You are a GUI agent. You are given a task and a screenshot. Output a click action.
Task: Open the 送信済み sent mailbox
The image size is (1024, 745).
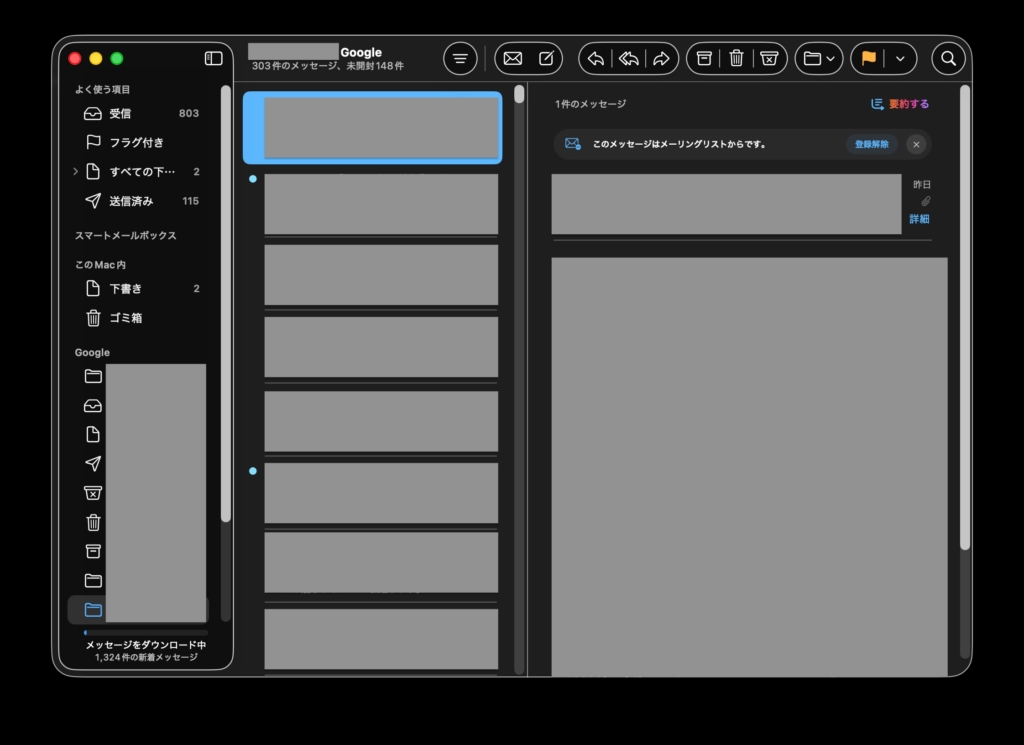[131, 201]
